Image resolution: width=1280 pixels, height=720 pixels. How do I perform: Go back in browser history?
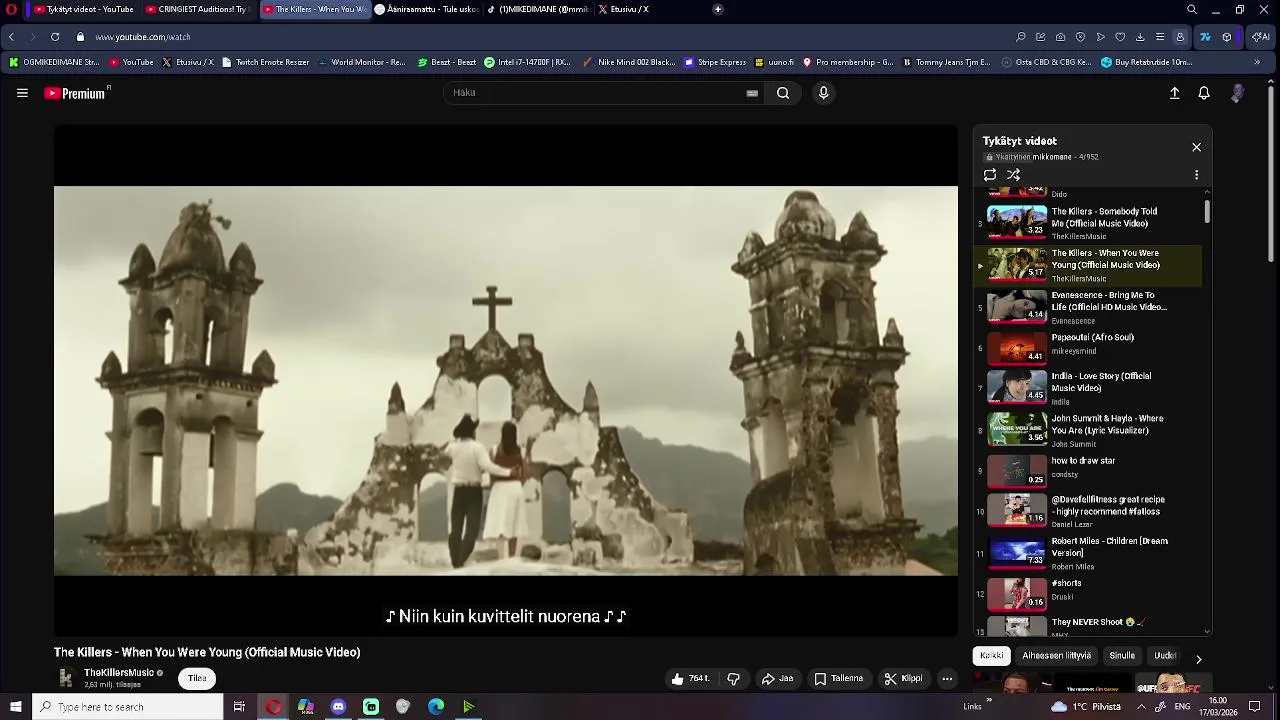click(11, 37)
